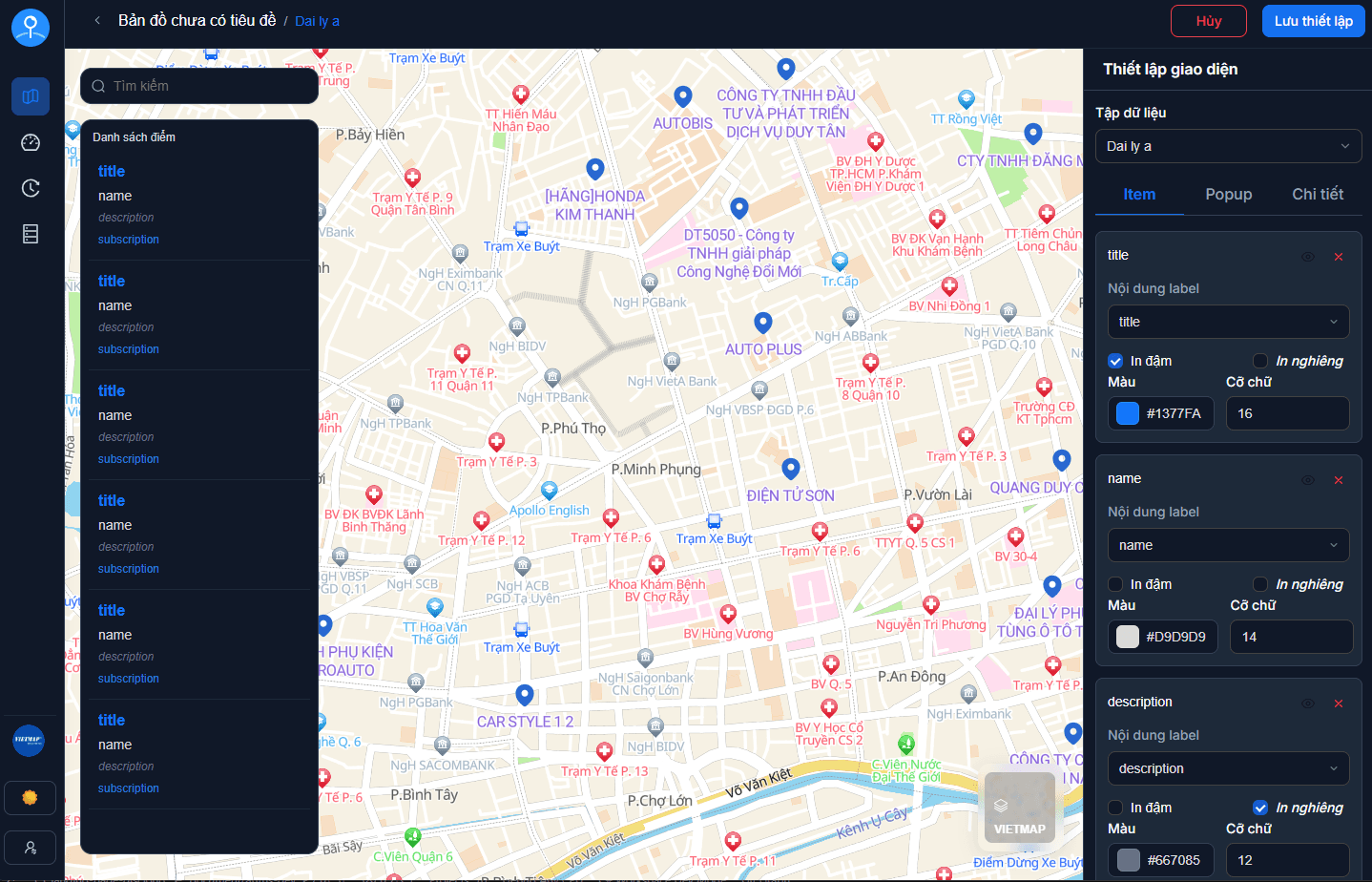Click the Bản đồ chưa có tiêu đề title
Image resolution: width=1372 pixels, height=882 pixels.
click(197, 20)
